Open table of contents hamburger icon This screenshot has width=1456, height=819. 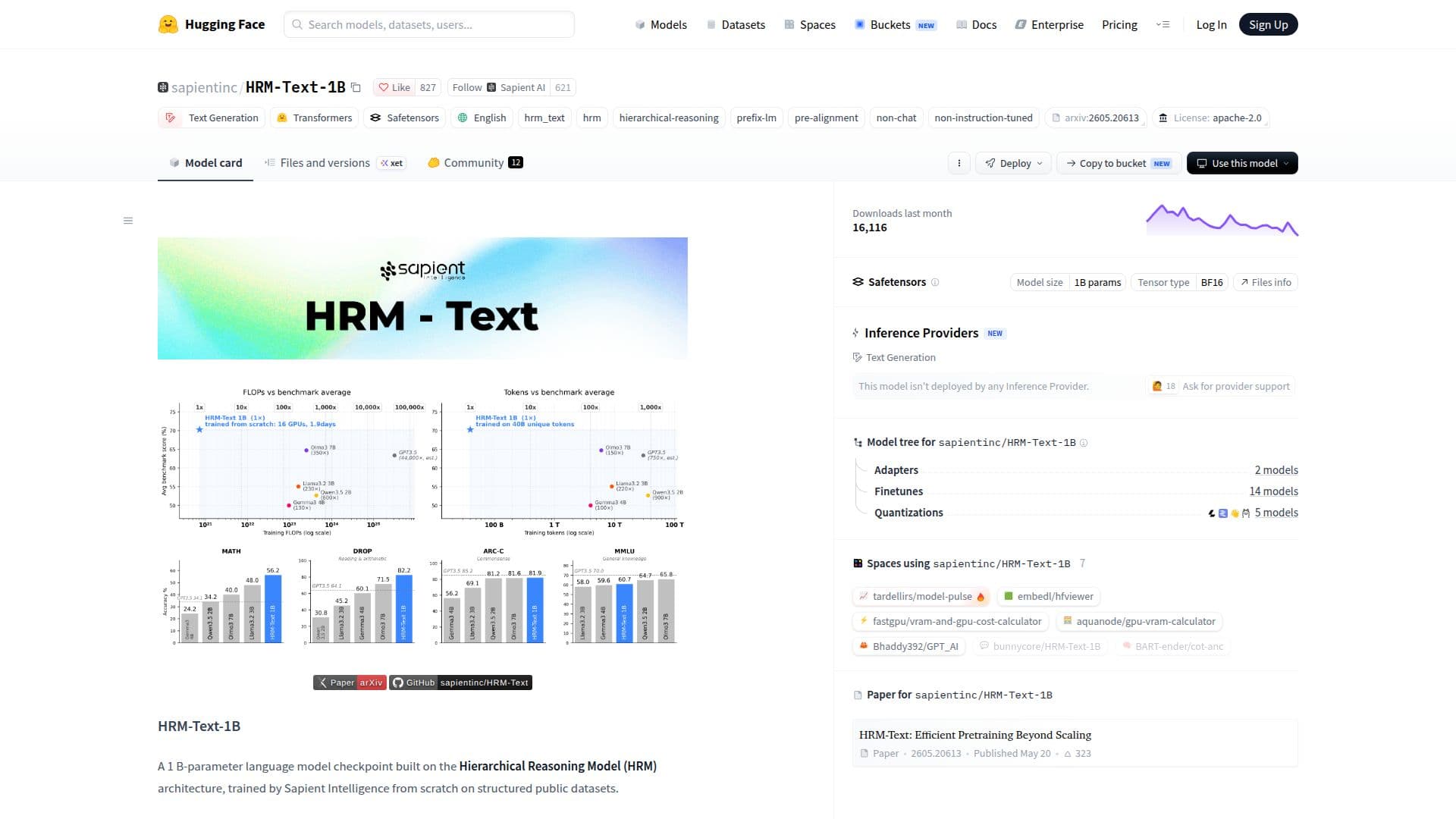(128, 221)
